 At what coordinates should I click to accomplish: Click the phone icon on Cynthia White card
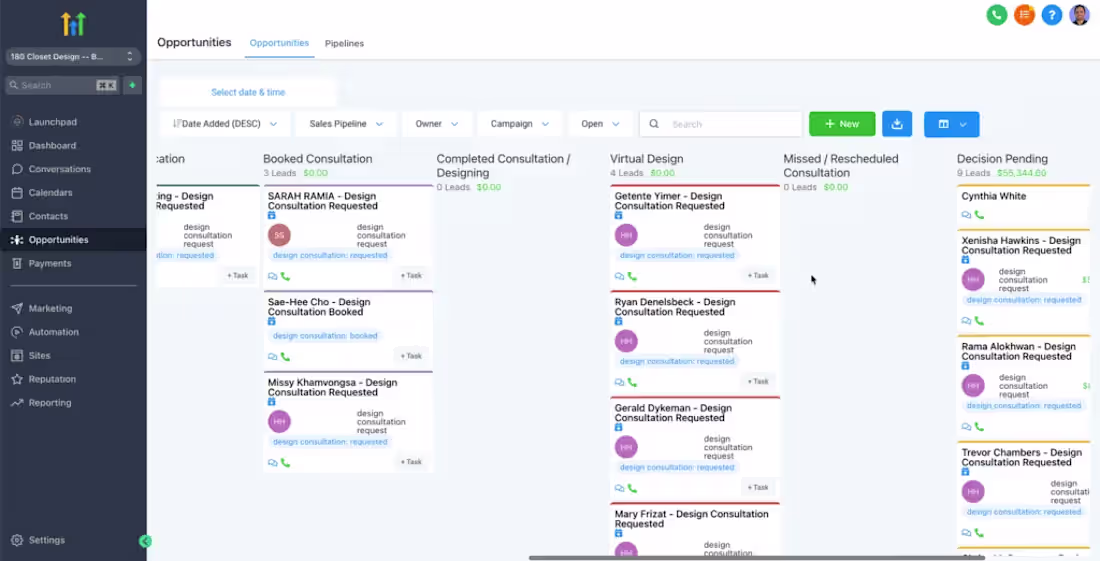[x=979, y=215]
